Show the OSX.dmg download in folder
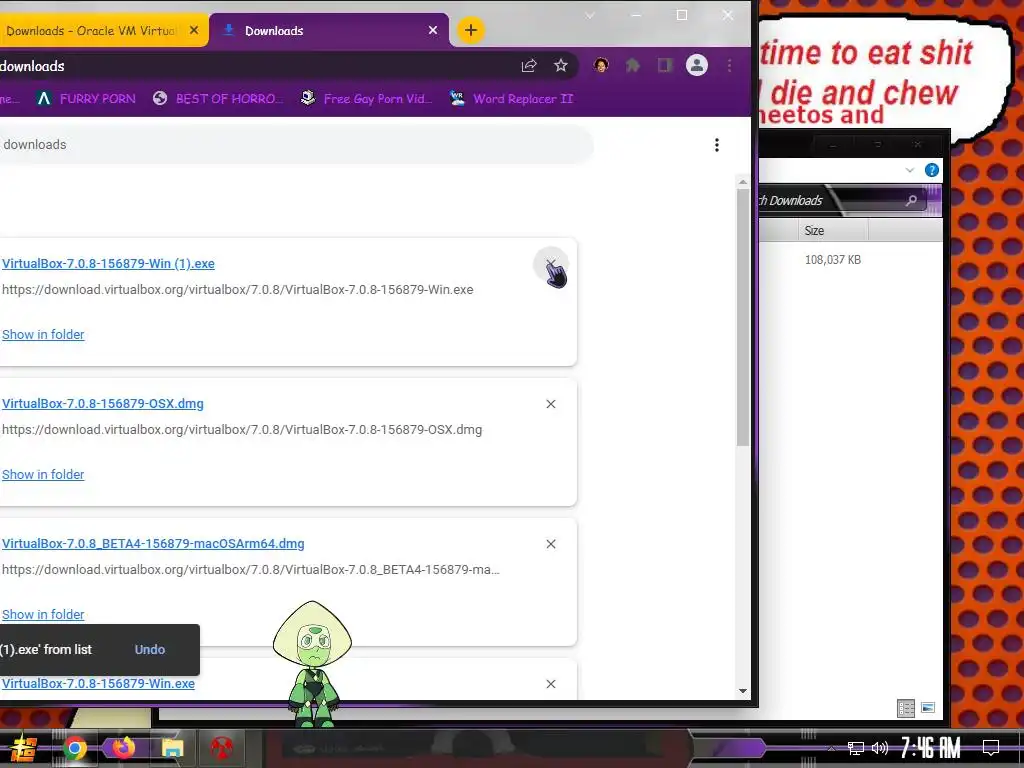This screenshot has height=768, width=1024. [x=43, y=475]
